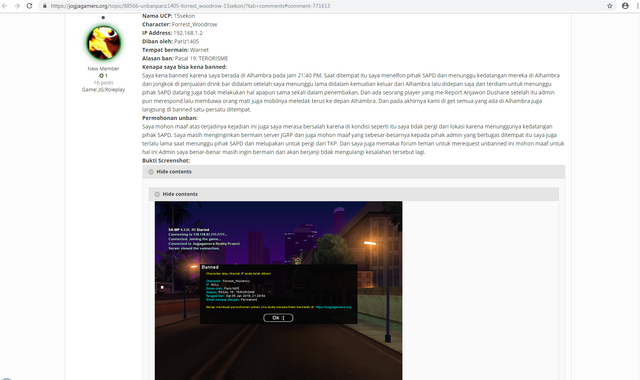Open the poster's flame avatar profile
Image resolution: width=640 pixels, height=380 pixels.
104,43
